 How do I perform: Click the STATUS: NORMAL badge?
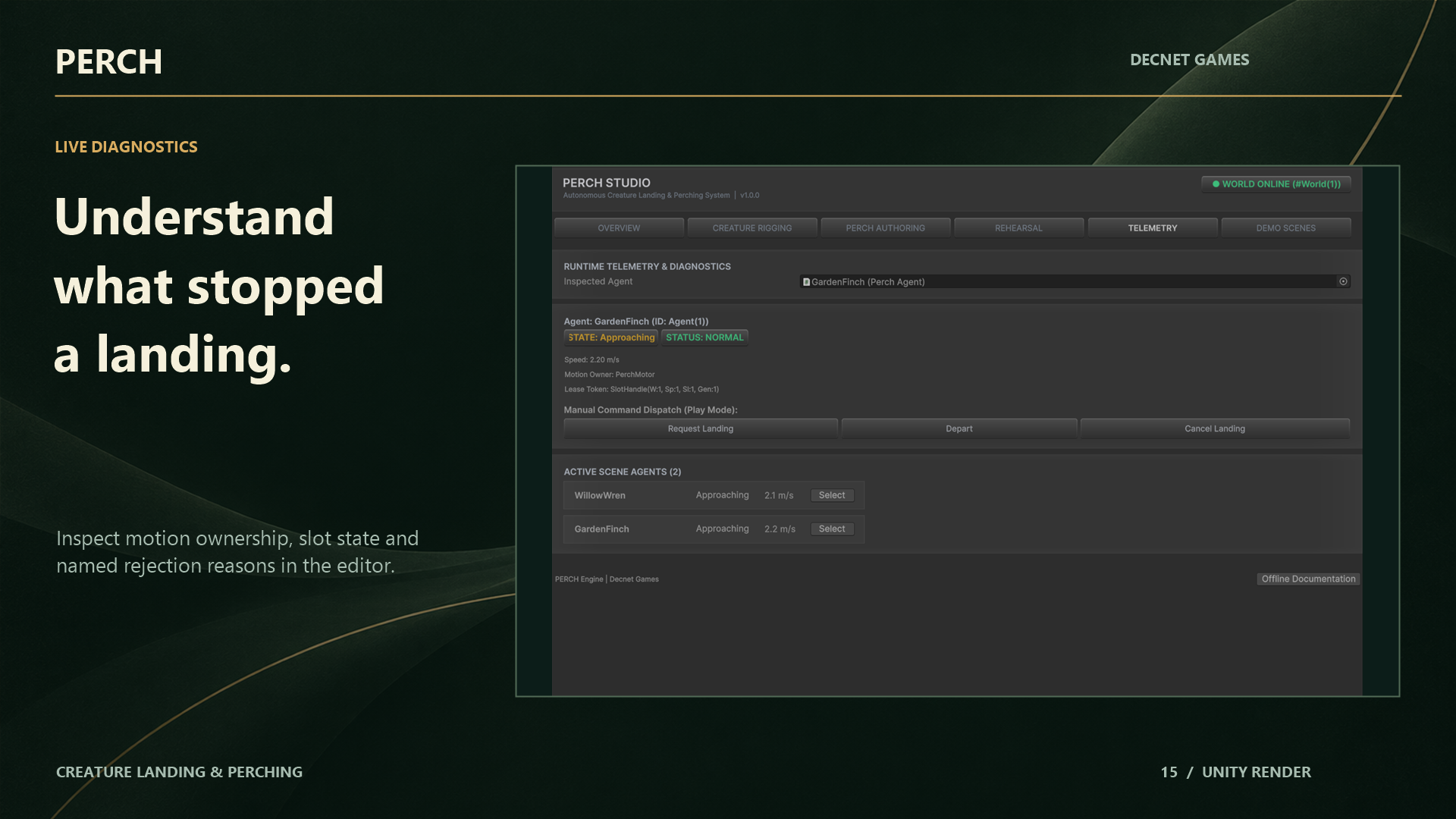[704, 337]
